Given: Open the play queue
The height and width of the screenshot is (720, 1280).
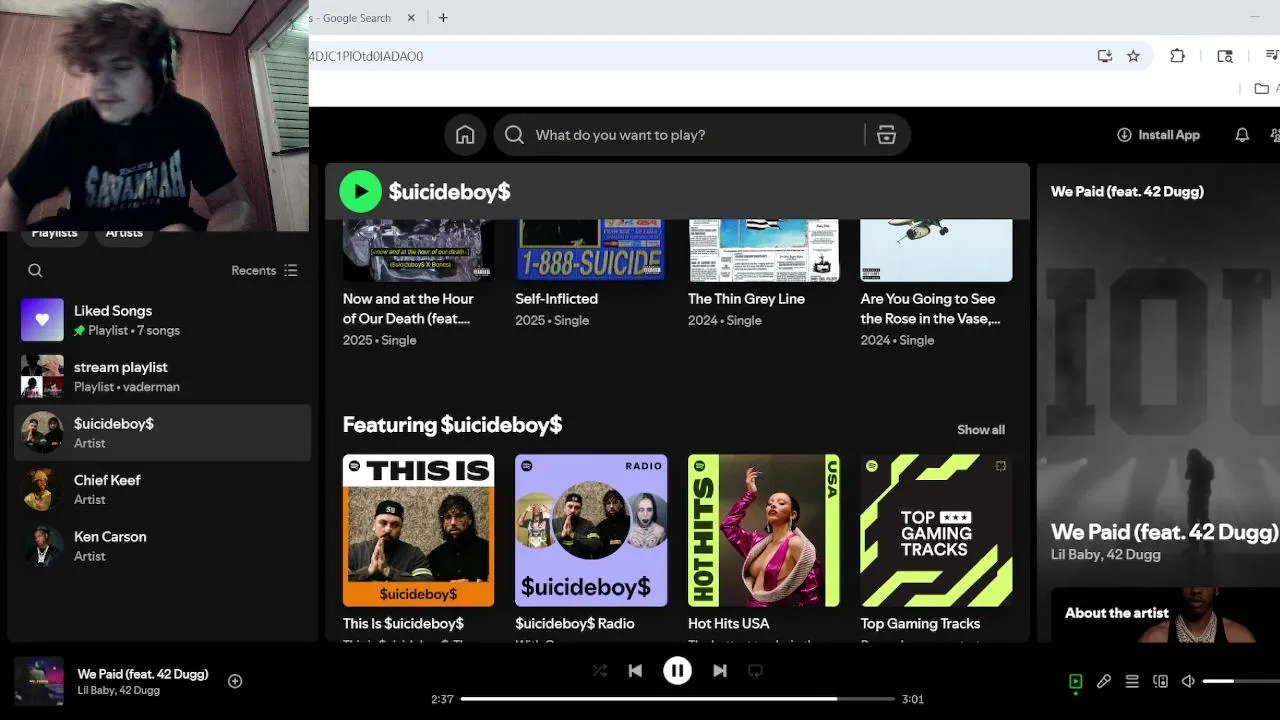Looking at the screenshot, I should [1132, 681].
